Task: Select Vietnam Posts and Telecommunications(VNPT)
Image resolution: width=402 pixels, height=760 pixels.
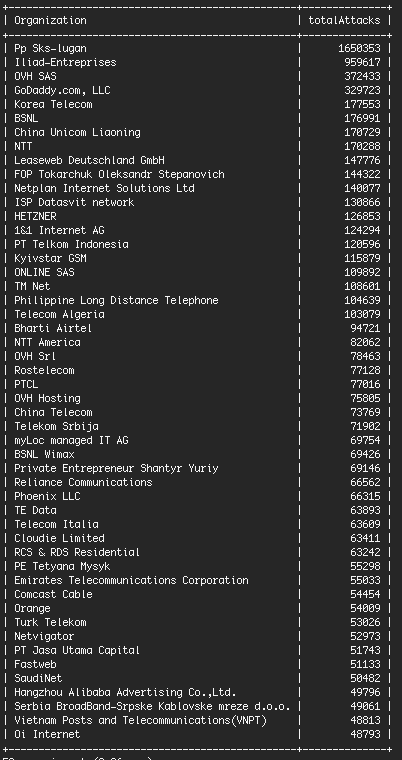Action: (141, 721)
